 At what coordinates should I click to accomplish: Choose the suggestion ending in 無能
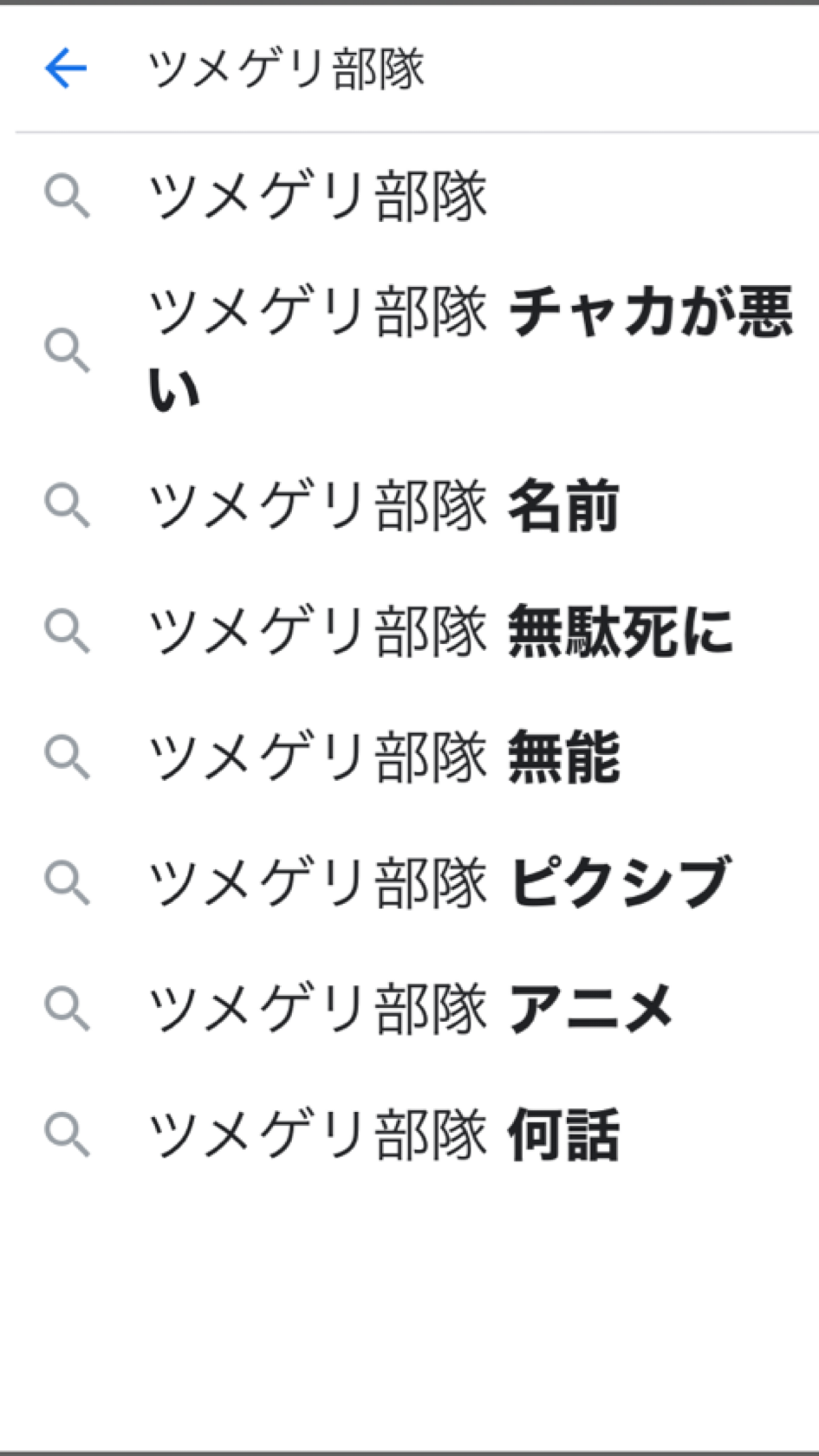tap(383, 757)
